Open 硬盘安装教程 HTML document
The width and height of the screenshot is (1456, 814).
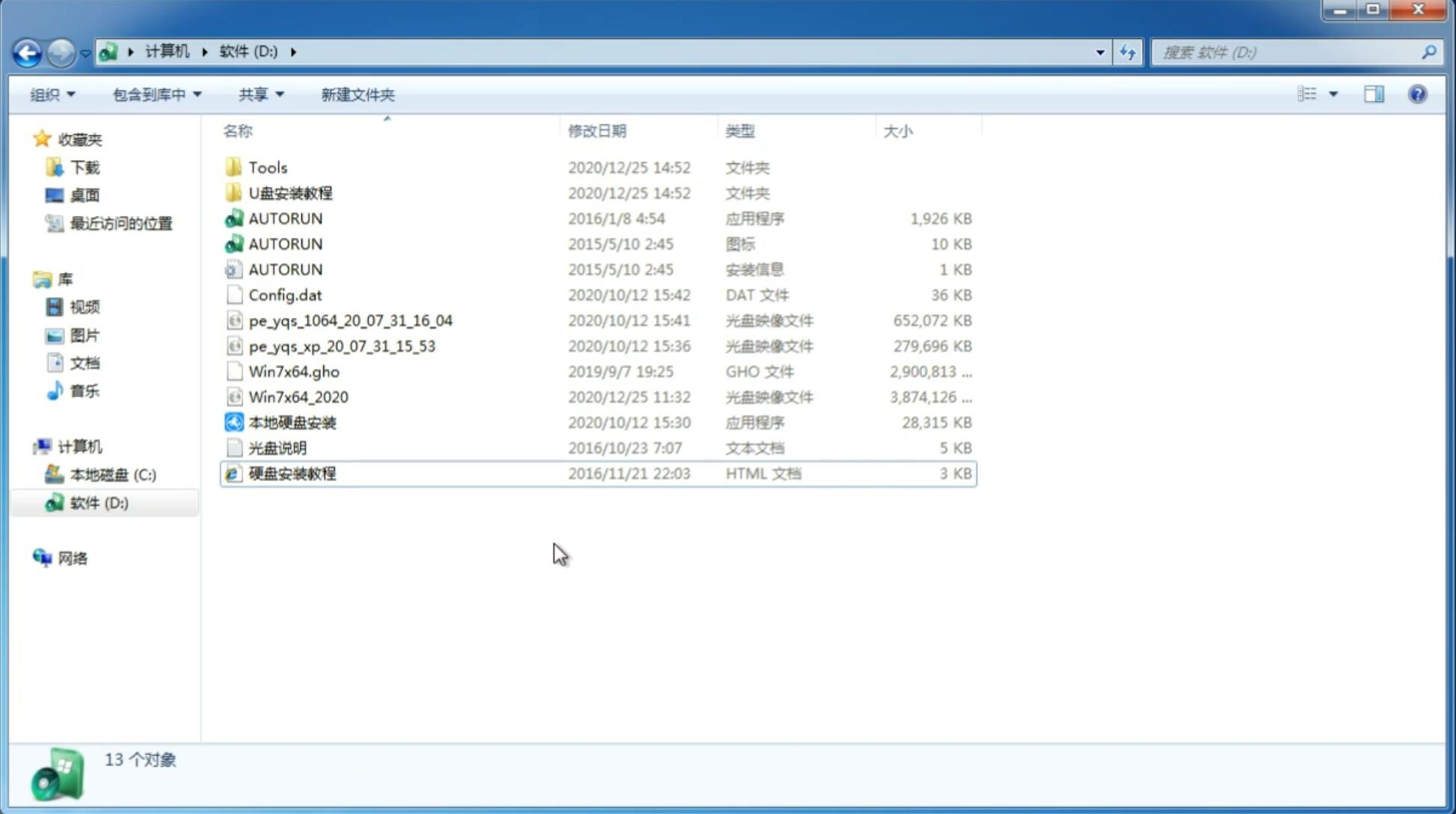coord(292,473)
